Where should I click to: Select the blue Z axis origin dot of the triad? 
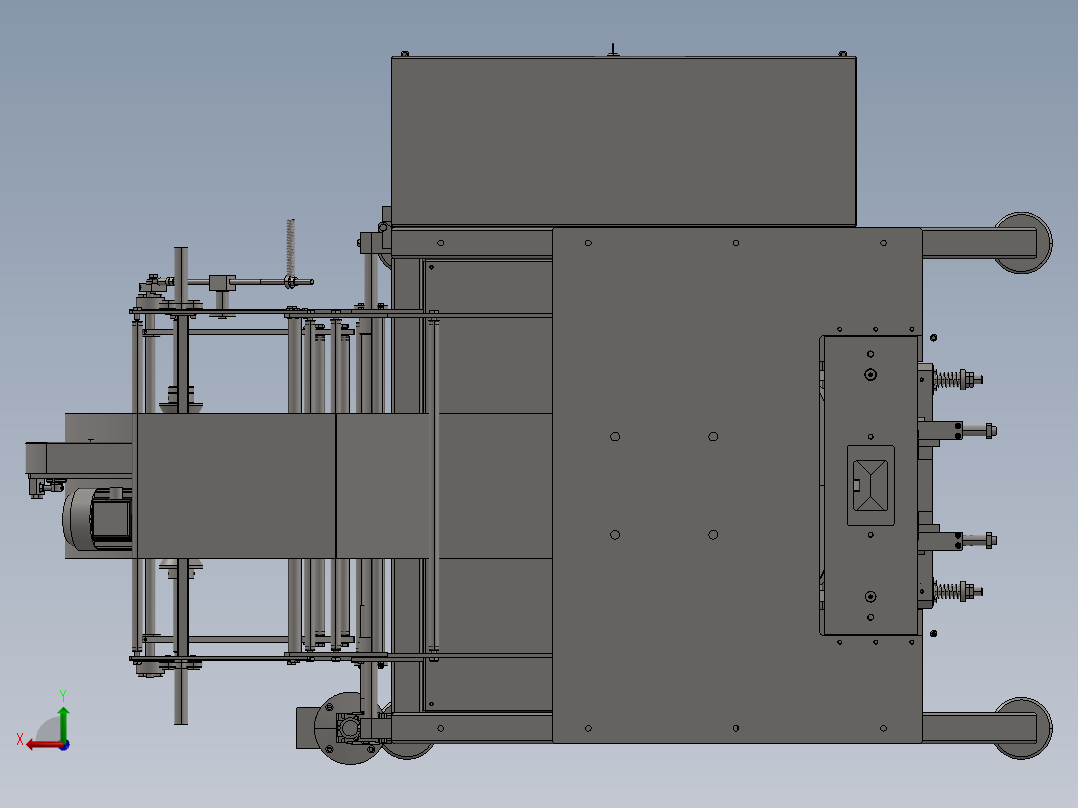[64, 745]
